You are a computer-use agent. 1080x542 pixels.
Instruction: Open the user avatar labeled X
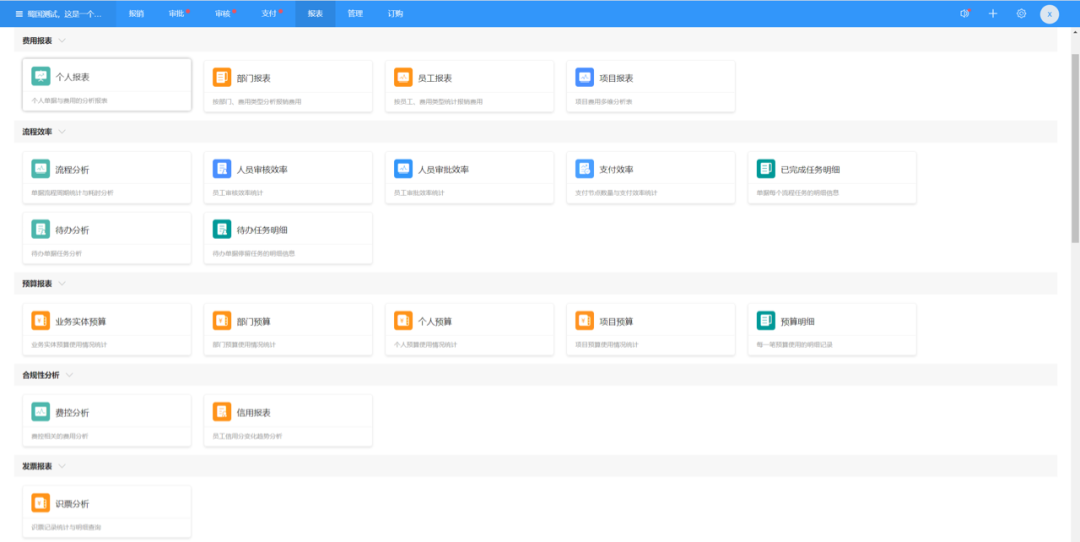[1050, 14]
